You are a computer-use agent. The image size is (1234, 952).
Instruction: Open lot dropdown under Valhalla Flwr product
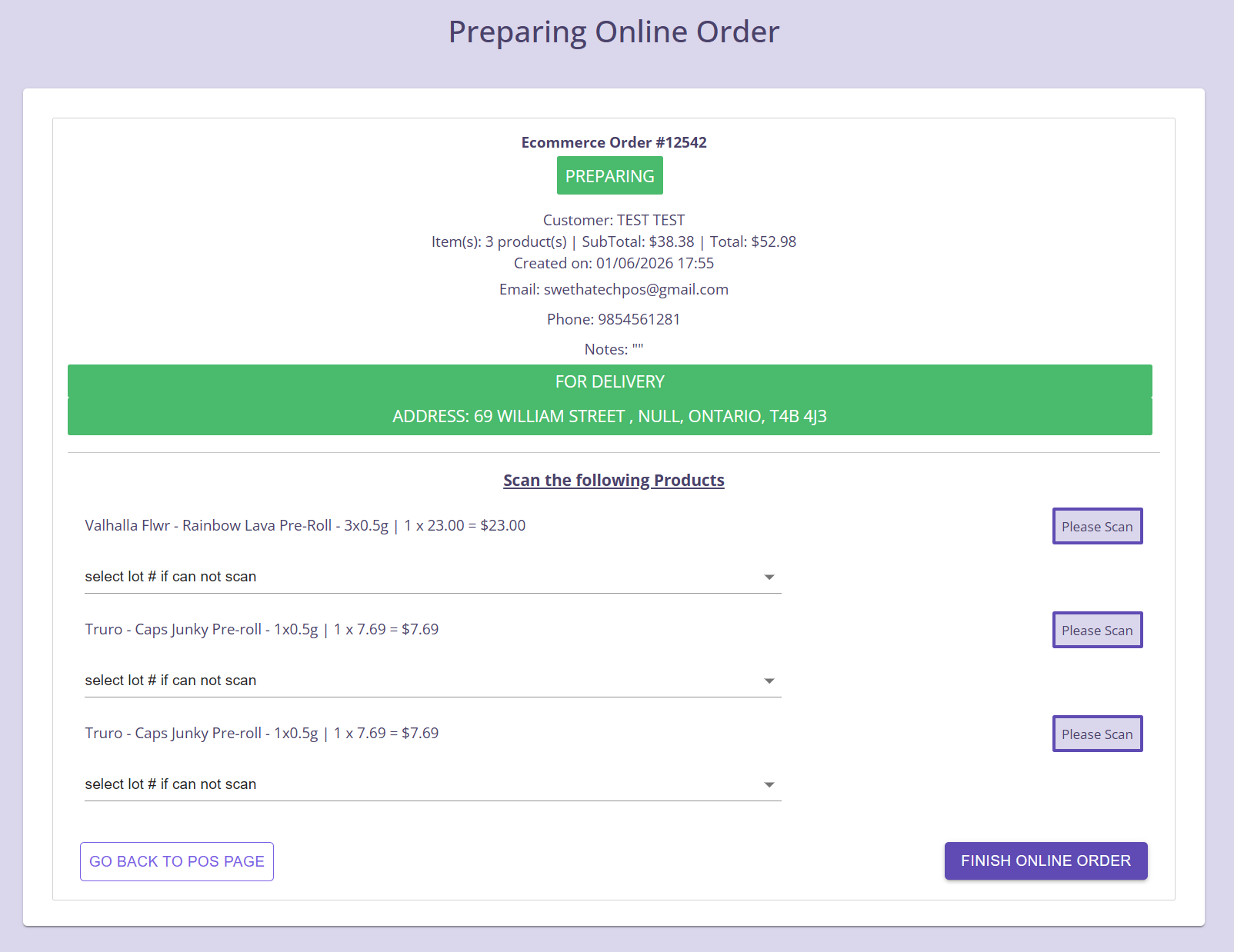pos(432,577)
